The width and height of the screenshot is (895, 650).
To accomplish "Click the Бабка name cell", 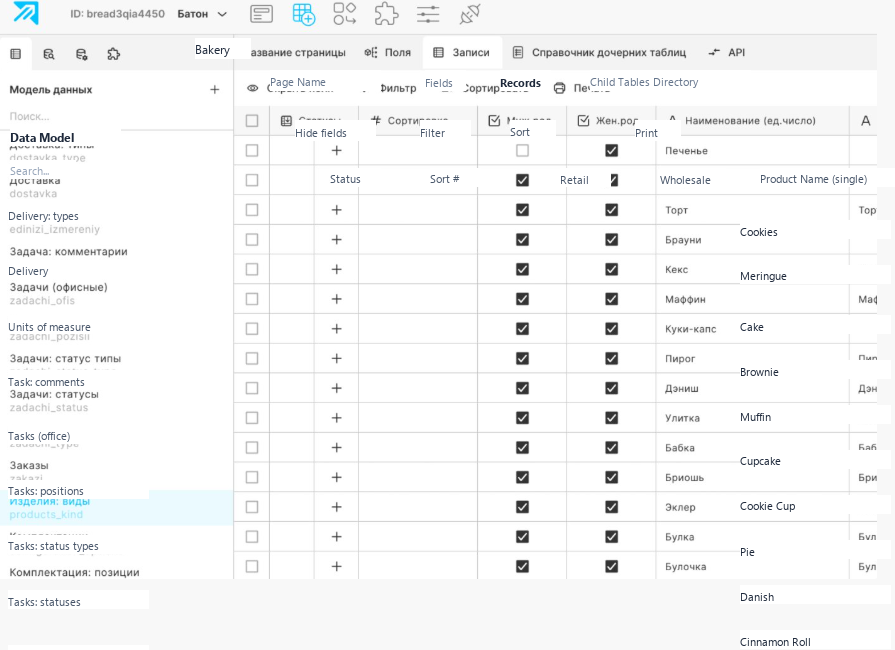I will (753, 447).
